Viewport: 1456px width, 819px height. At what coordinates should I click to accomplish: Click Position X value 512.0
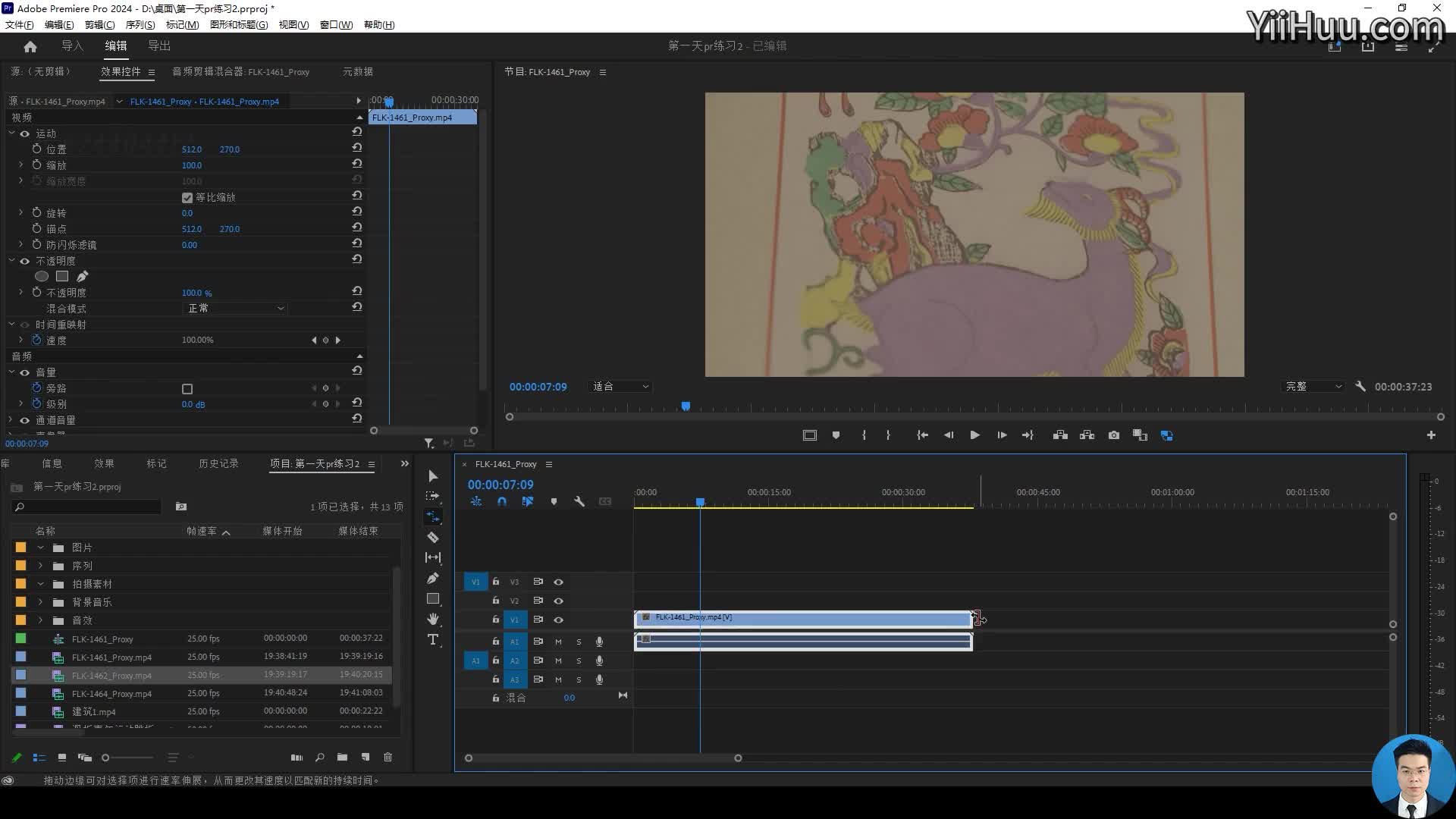pos(192,149)
